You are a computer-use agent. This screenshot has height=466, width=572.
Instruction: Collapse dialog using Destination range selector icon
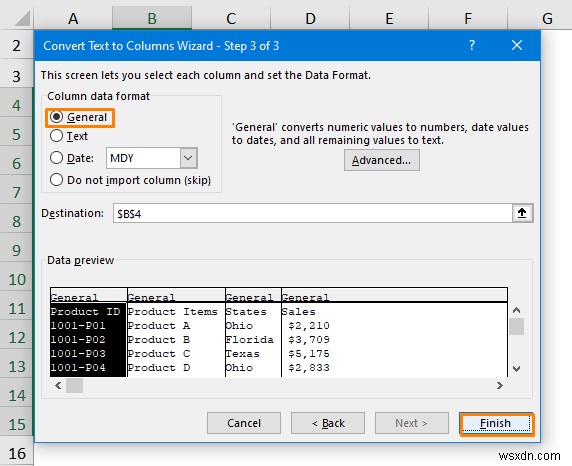[522, 213]
